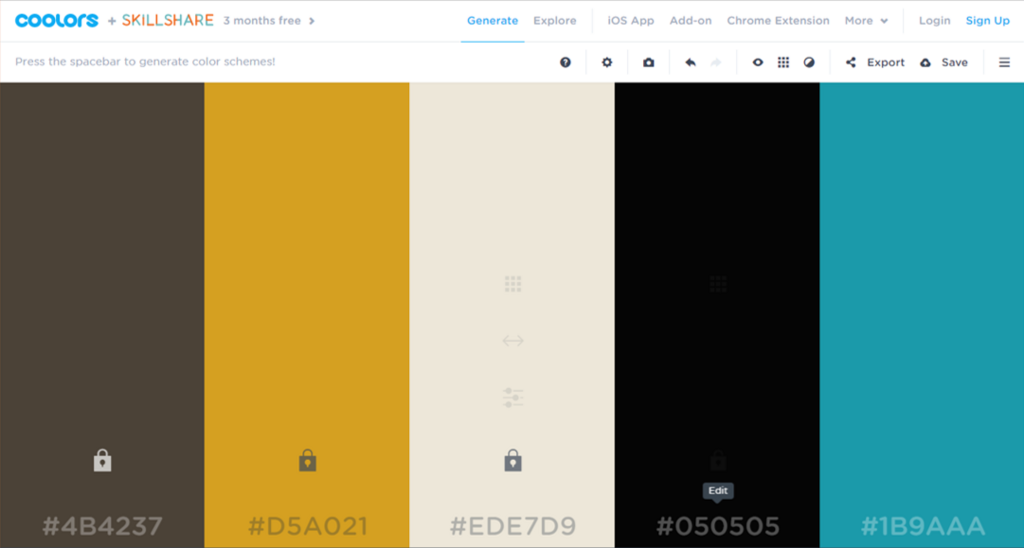The image size is (1024, 548).
Task: Click the Edit tooltip on black column
Action: pyautogui.click(x=718, y=491)
